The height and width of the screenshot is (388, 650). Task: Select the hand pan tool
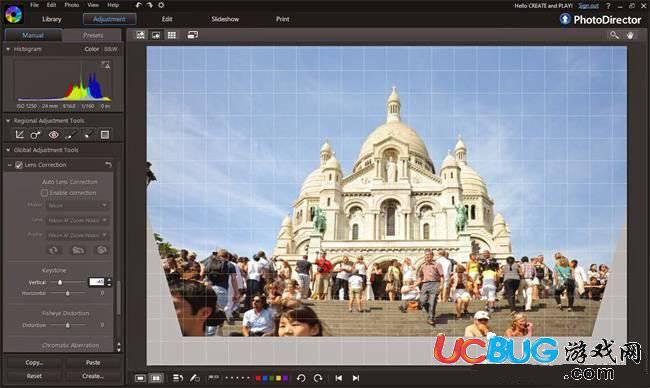(x=631, y=35)
